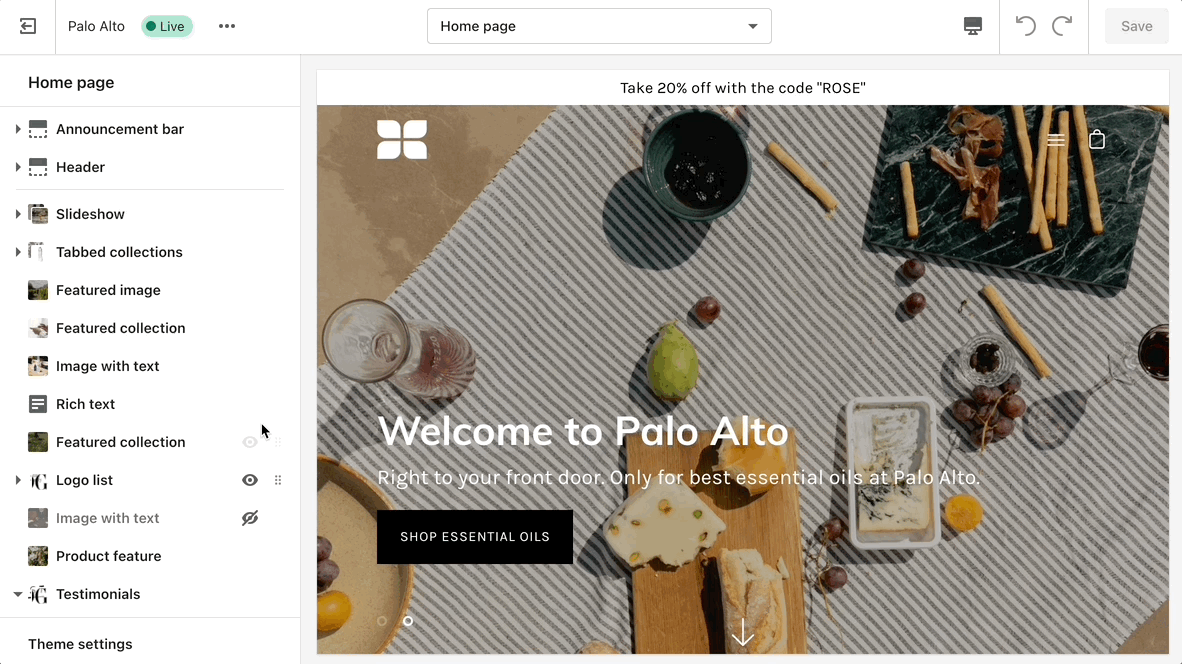Open the Home page template dropdown
The width and height of the screenshot is (1182, 664).
pyautogui.click(x=599, y=26)
